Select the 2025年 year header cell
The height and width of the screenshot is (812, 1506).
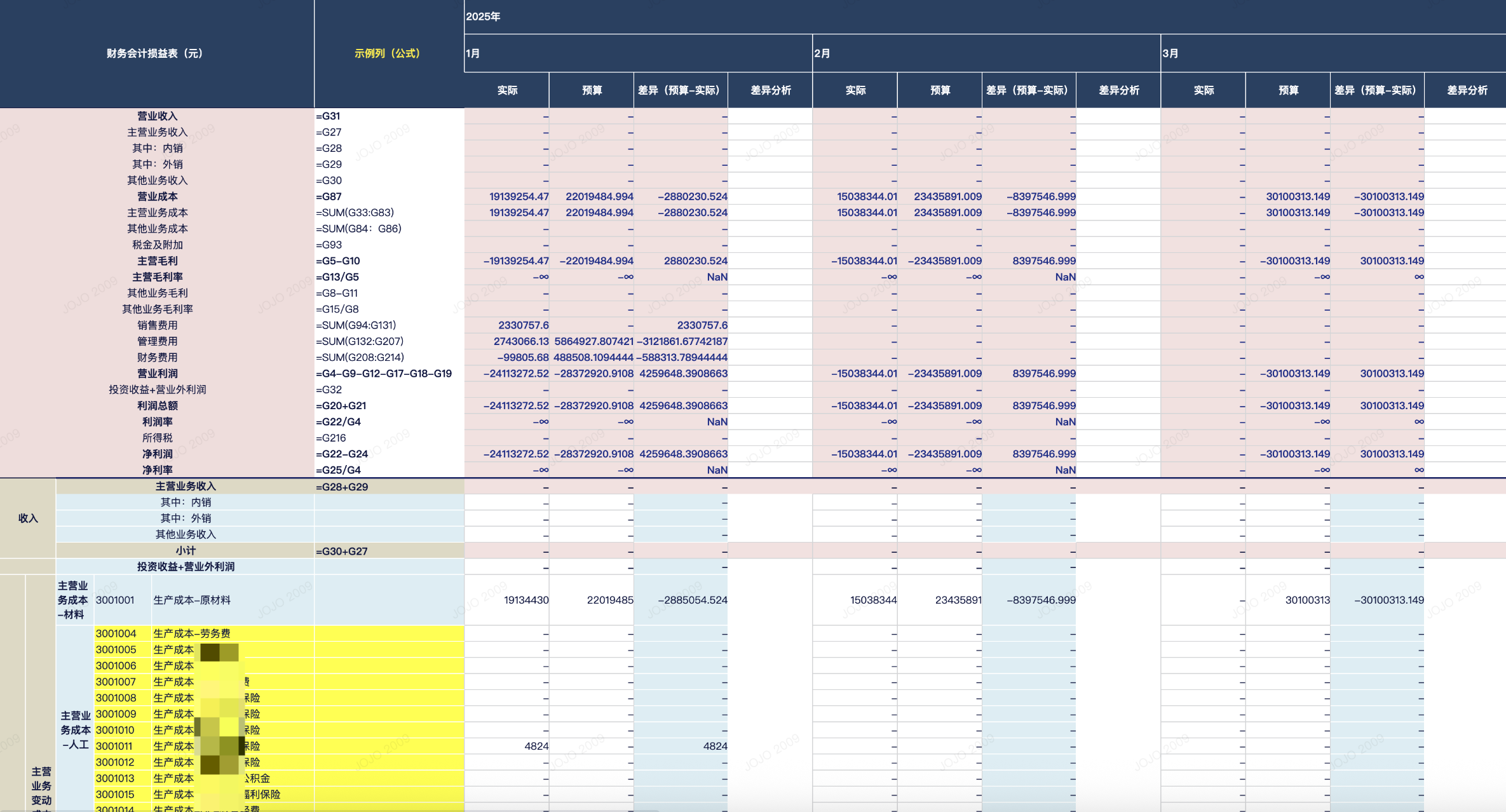point(483,17)
